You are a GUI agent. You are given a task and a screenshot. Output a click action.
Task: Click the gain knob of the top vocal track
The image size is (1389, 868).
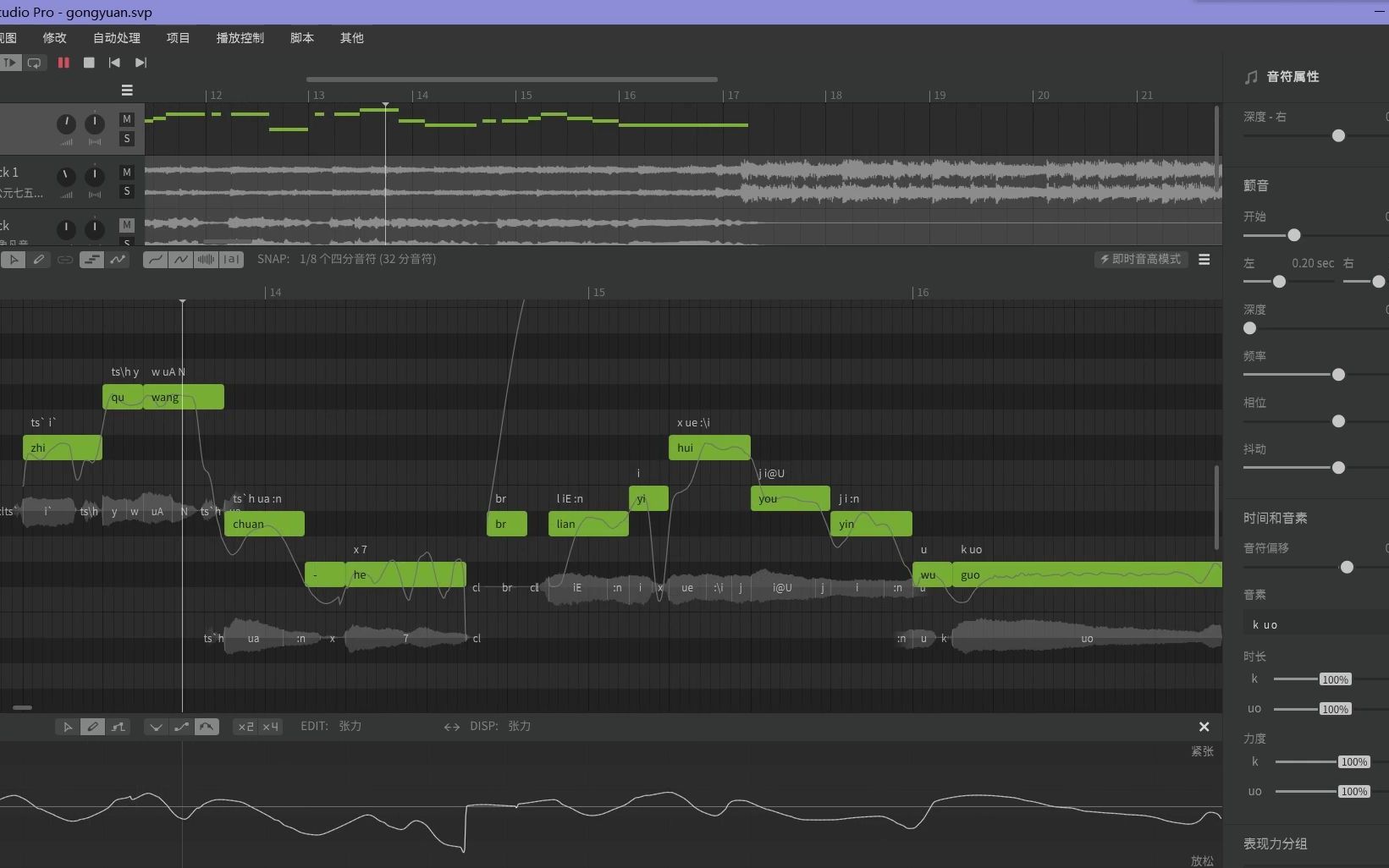point(66,124)
